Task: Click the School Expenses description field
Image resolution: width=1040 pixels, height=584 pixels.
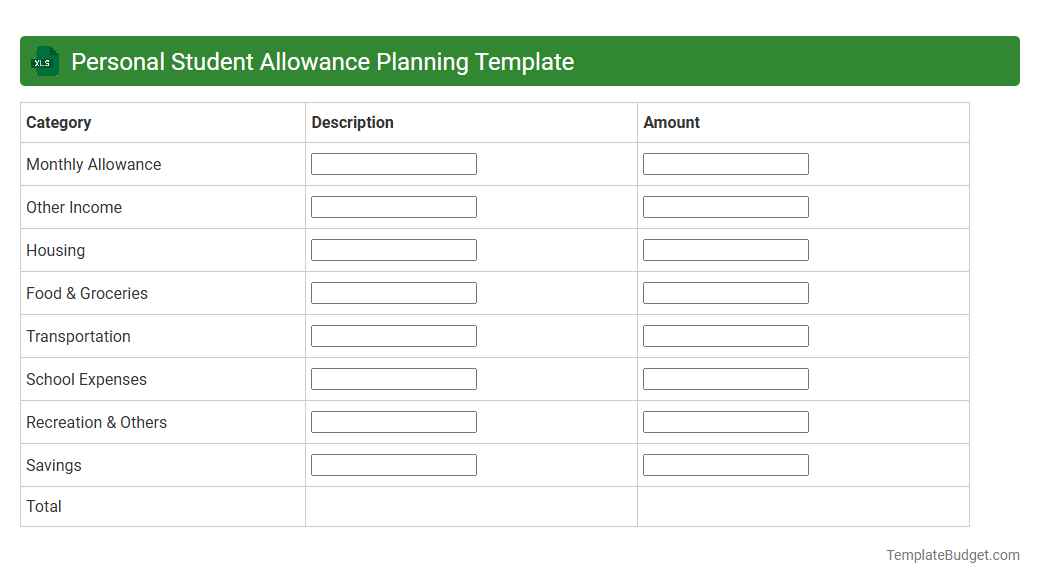Action: (x=393, y=378)
